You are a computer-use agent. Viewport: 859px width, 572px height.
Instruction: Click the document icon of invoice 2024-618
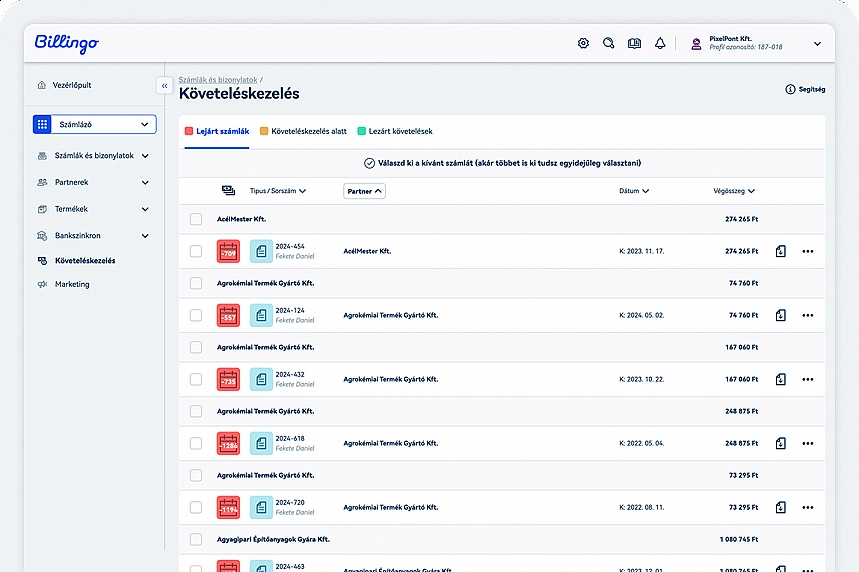point(261,443)
